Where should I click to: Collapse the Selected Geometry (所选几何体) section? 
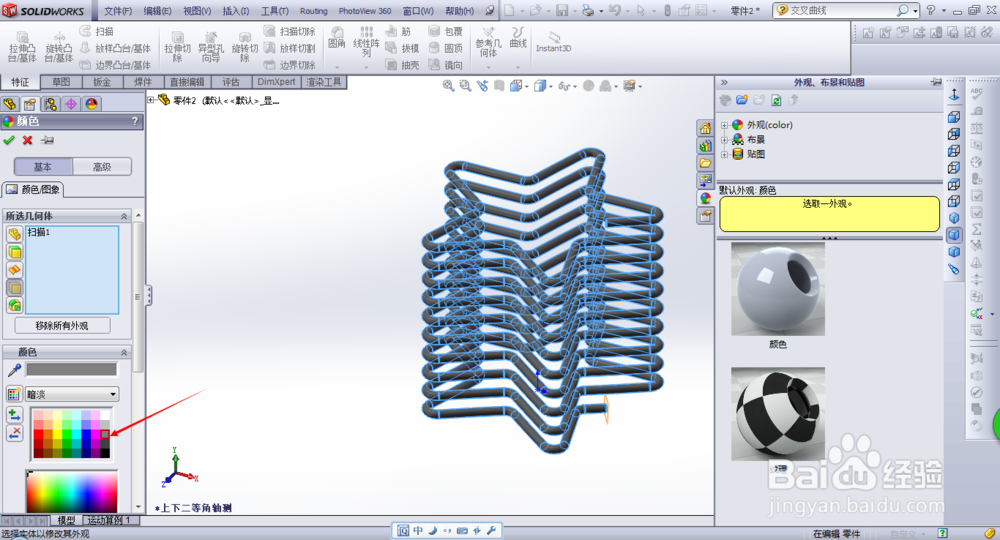click(124, 217)
